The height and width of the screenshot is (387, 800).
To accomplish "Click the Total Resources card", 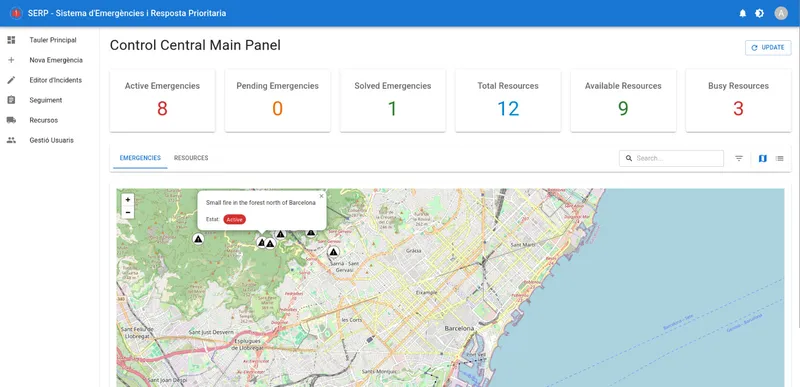I will (508, 100).
